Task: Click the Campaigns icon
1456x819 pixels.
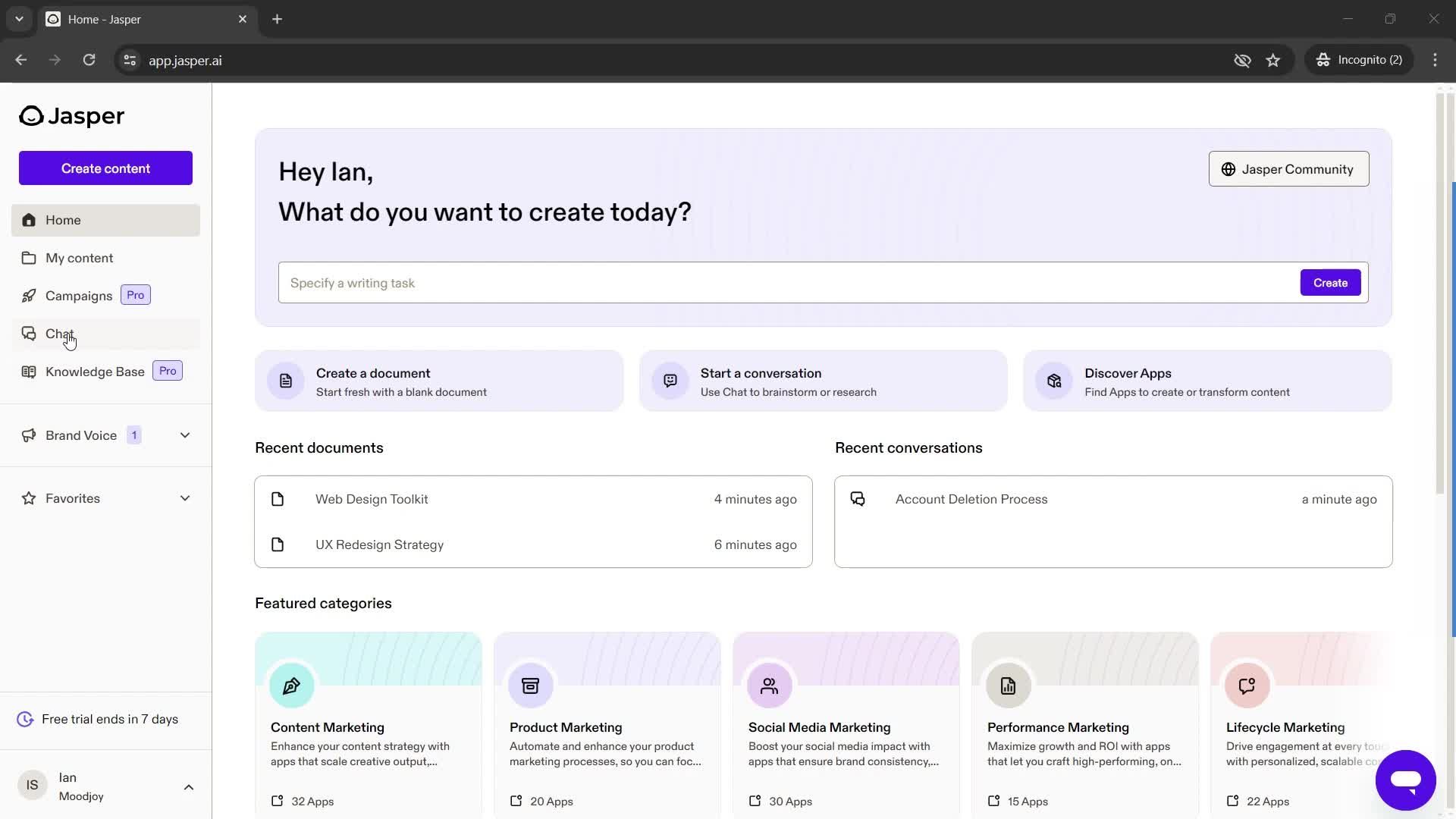Action: click(x=28, y=295)
